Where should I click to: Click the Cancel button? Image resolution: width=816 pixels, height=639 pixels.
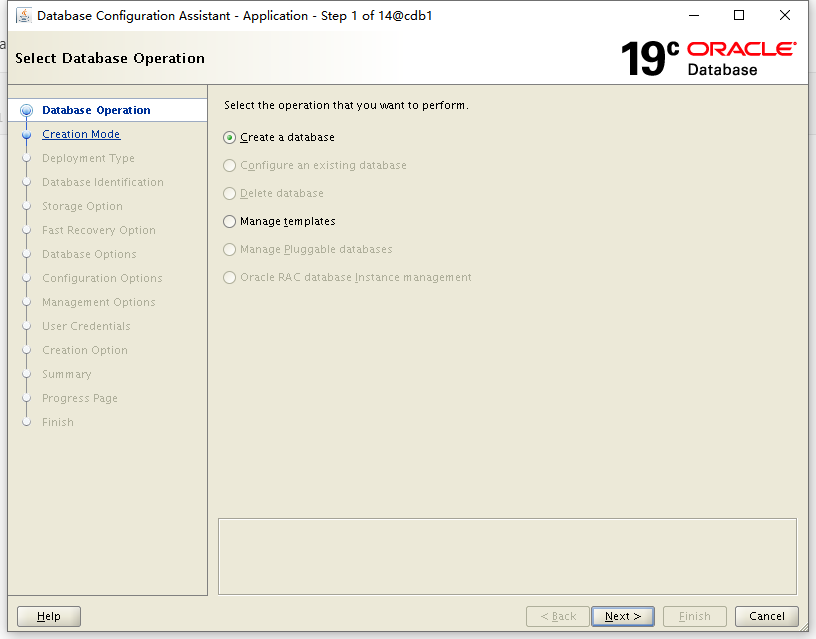767,617
